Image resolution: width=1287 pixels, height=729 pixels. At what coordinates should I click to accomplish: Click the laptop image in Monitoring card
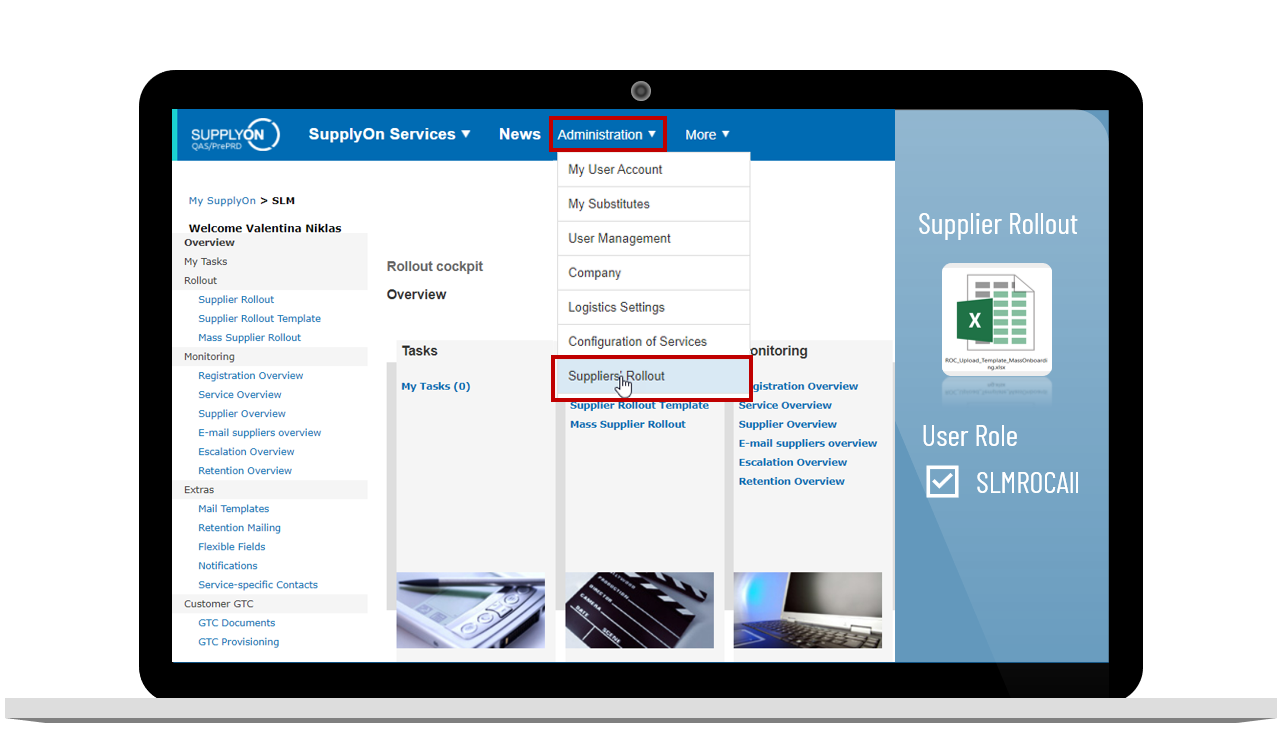tap(808, 610)
